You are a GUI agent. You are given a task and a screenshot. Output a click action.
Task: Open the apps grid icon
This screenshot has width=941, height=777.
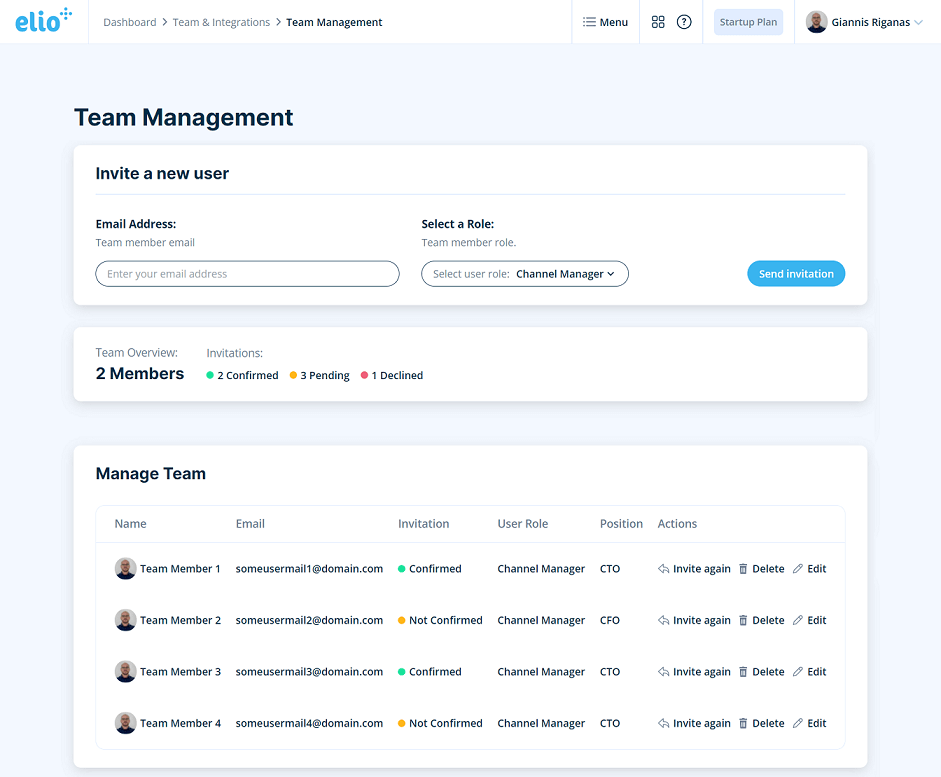(658, 22)
